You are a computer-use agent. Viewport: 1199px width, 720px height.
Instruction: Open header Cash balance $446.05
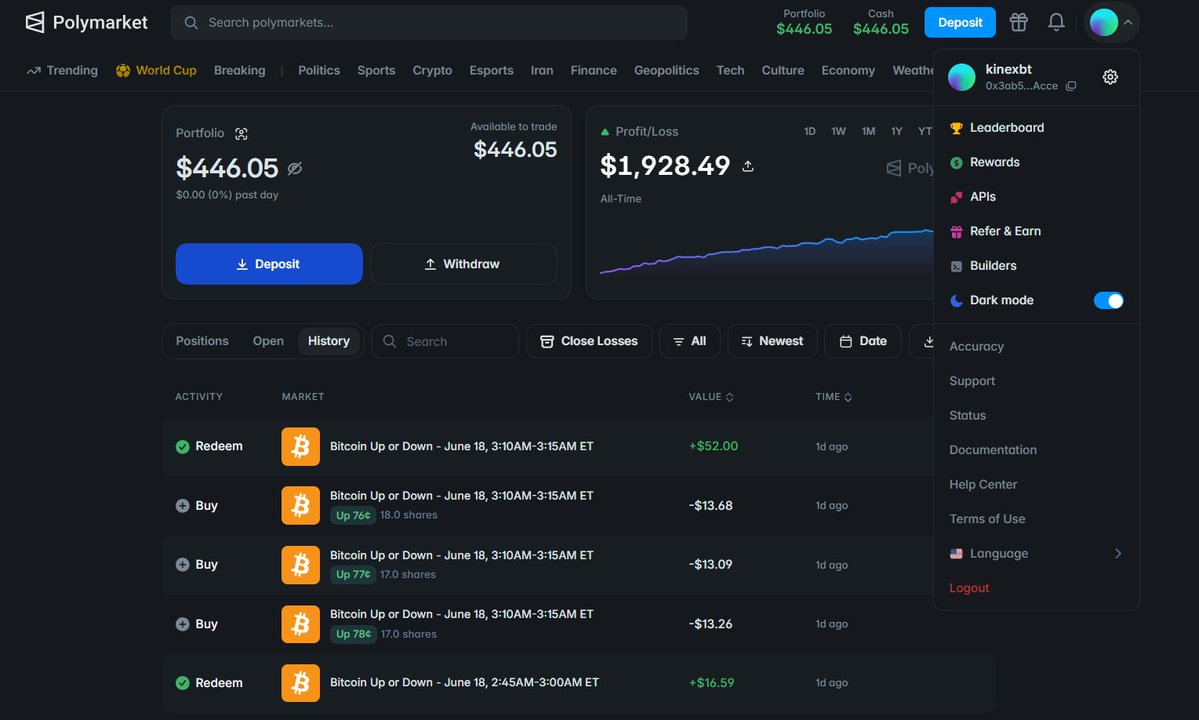click(881, 22)
